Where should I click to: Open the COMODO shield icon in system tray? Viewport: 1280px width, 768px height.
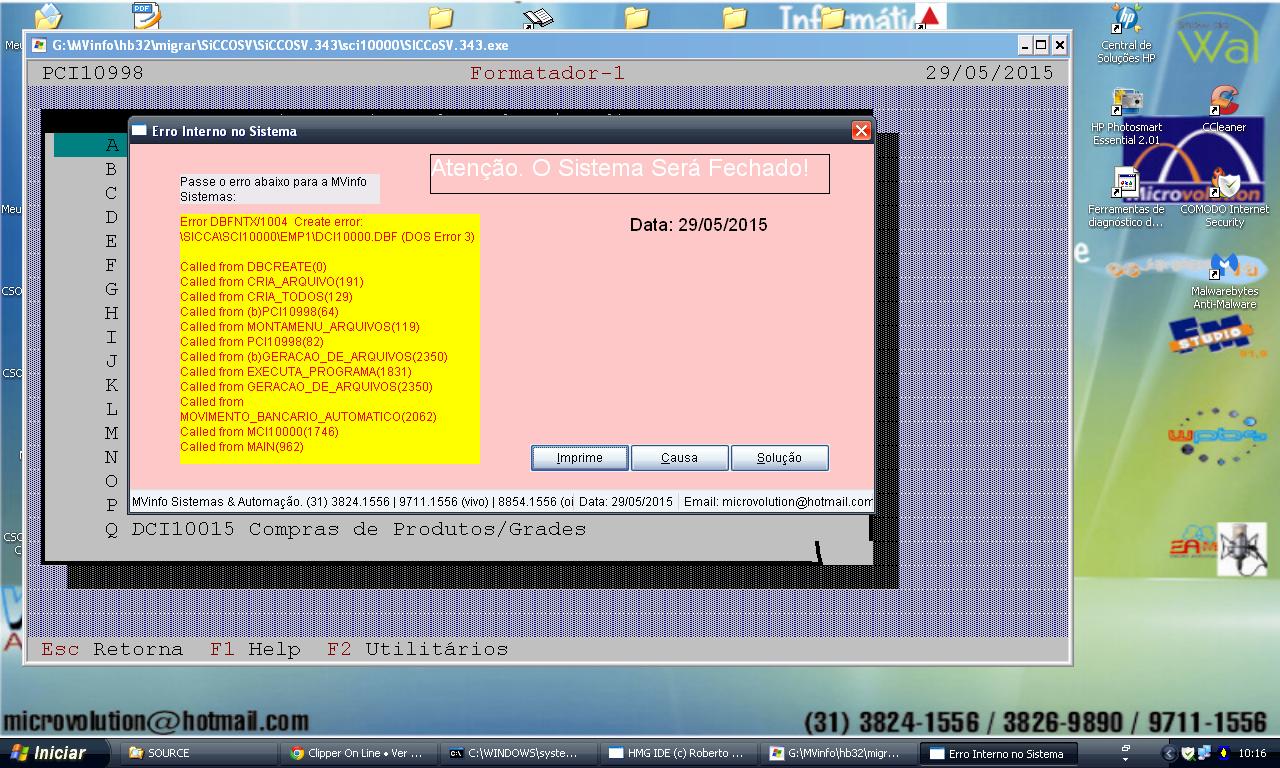click(x=1188, y=753)
